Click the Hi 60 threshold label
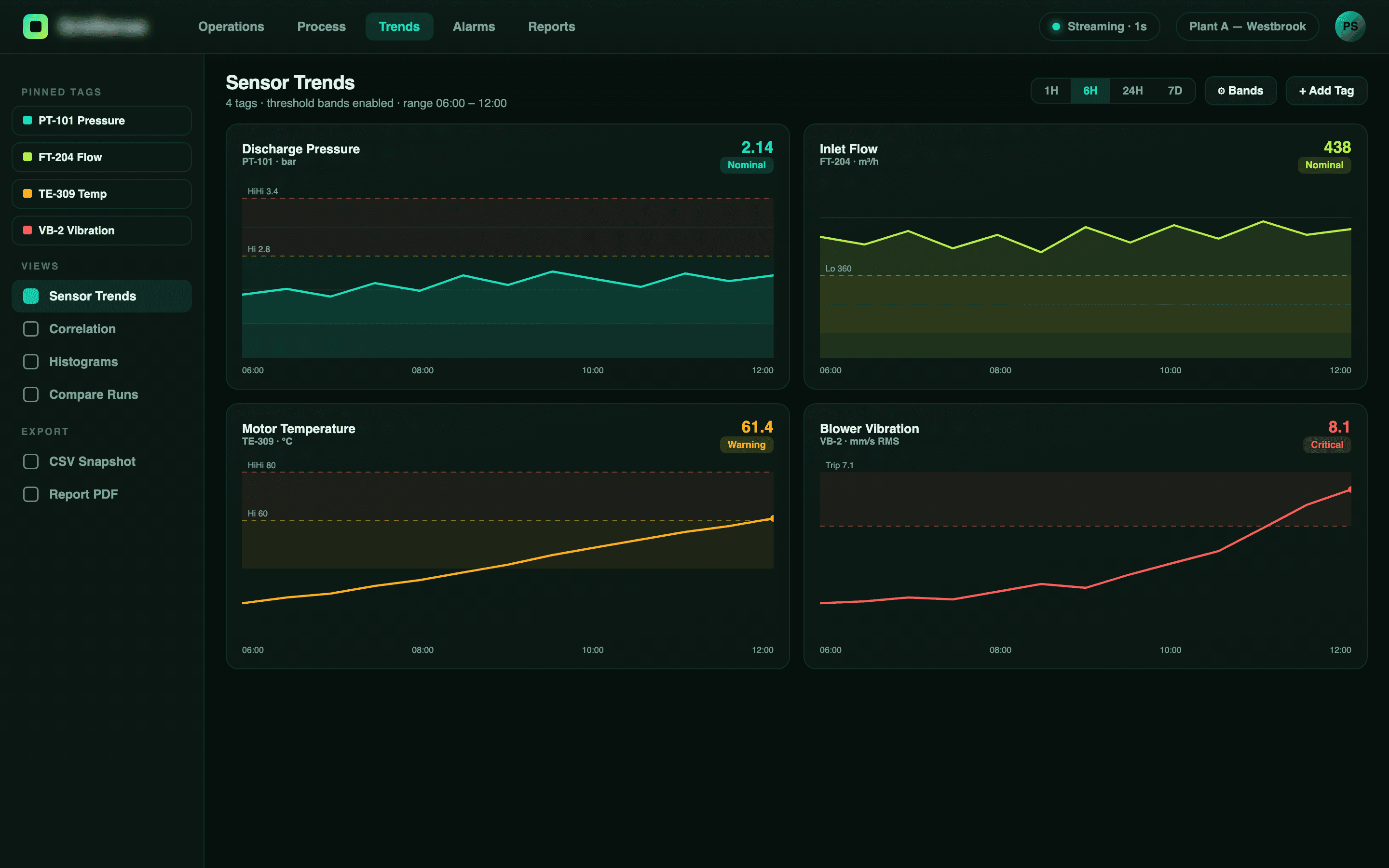Screen dimensions: 1389x868 [257, 513]
